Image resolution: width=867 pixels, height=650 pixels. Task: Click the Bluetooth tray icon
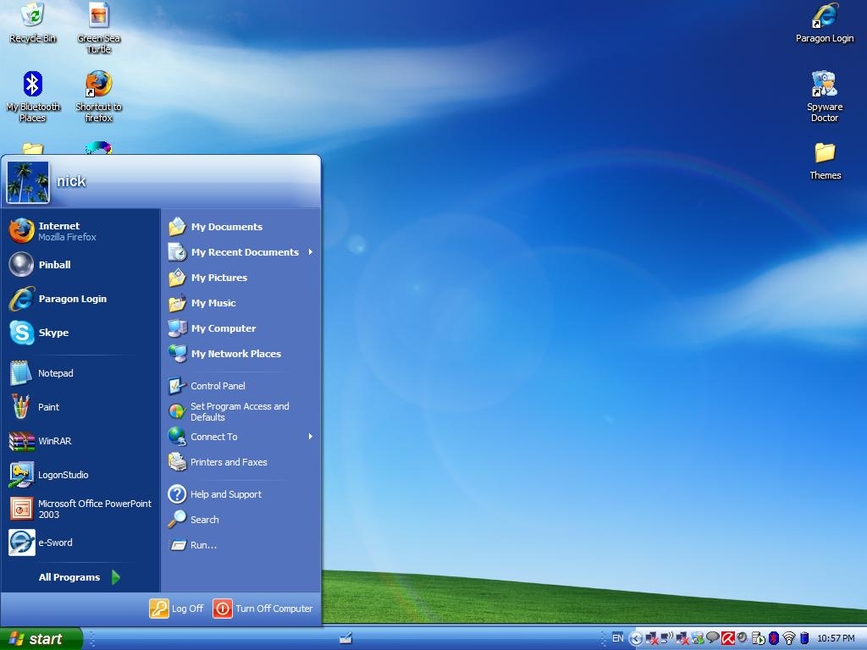coord(774,638)
